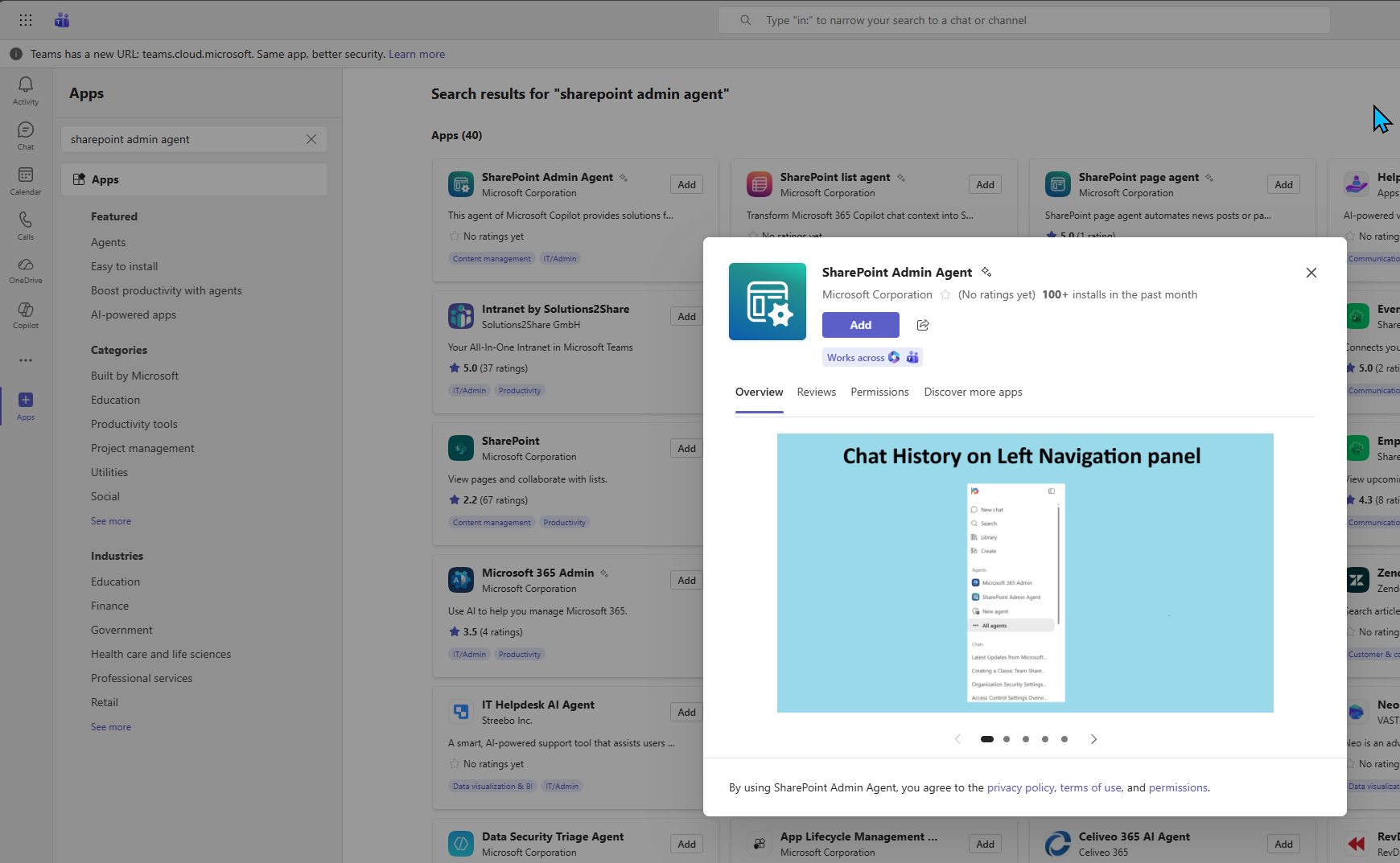Click the Intranet by Solutions2Share card icon

pos(461,316)
